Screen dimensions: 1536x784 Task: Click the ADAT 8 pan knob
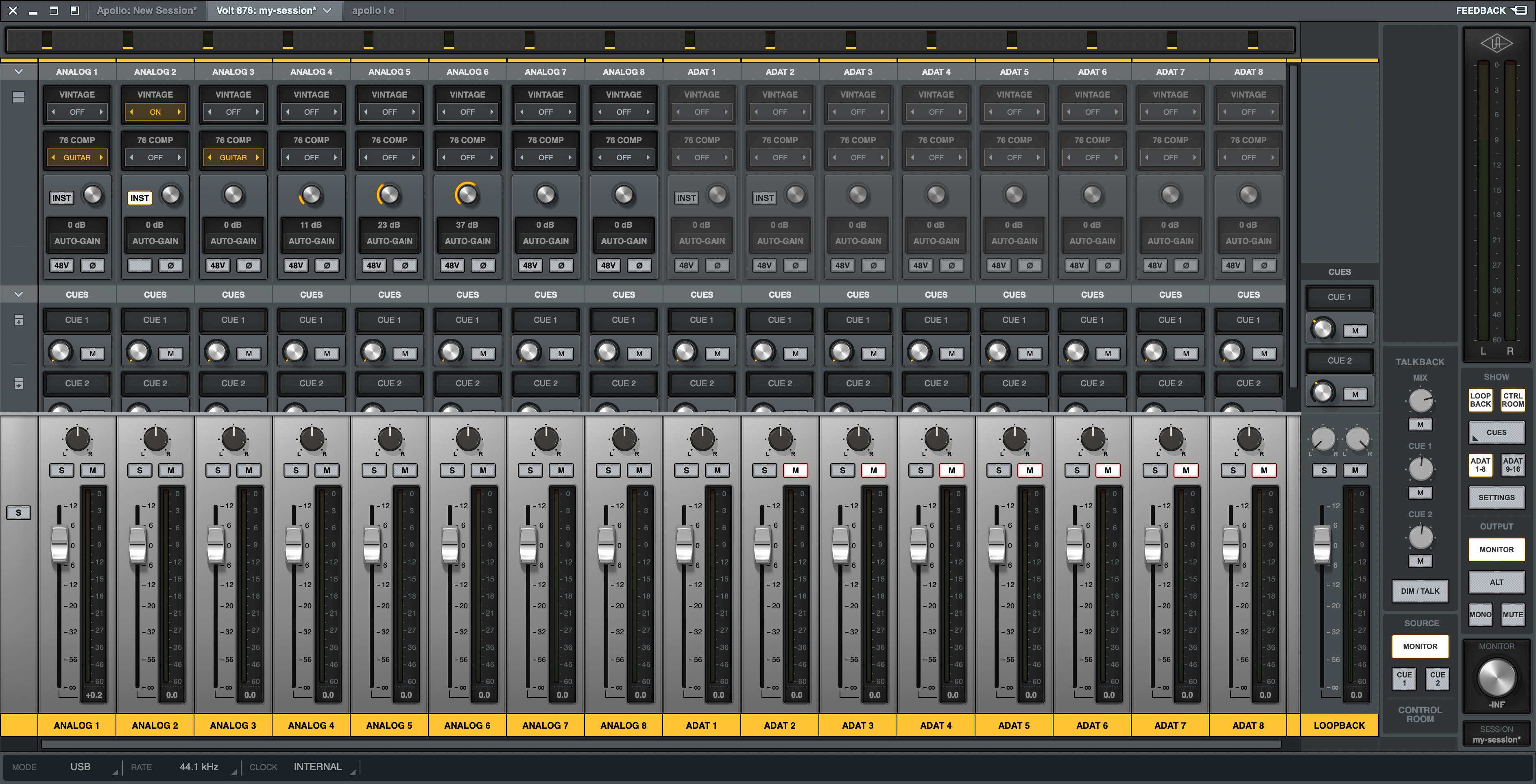click(x=1249, y=440)
